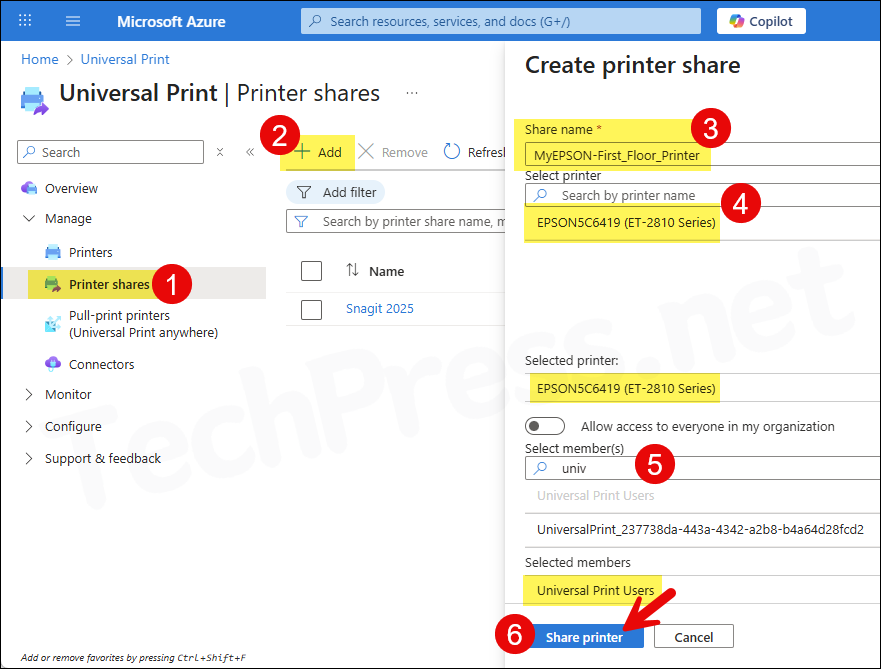Toggle the select-all checkbox in table header
Screen dimensions: 881x669
(311, 271)
